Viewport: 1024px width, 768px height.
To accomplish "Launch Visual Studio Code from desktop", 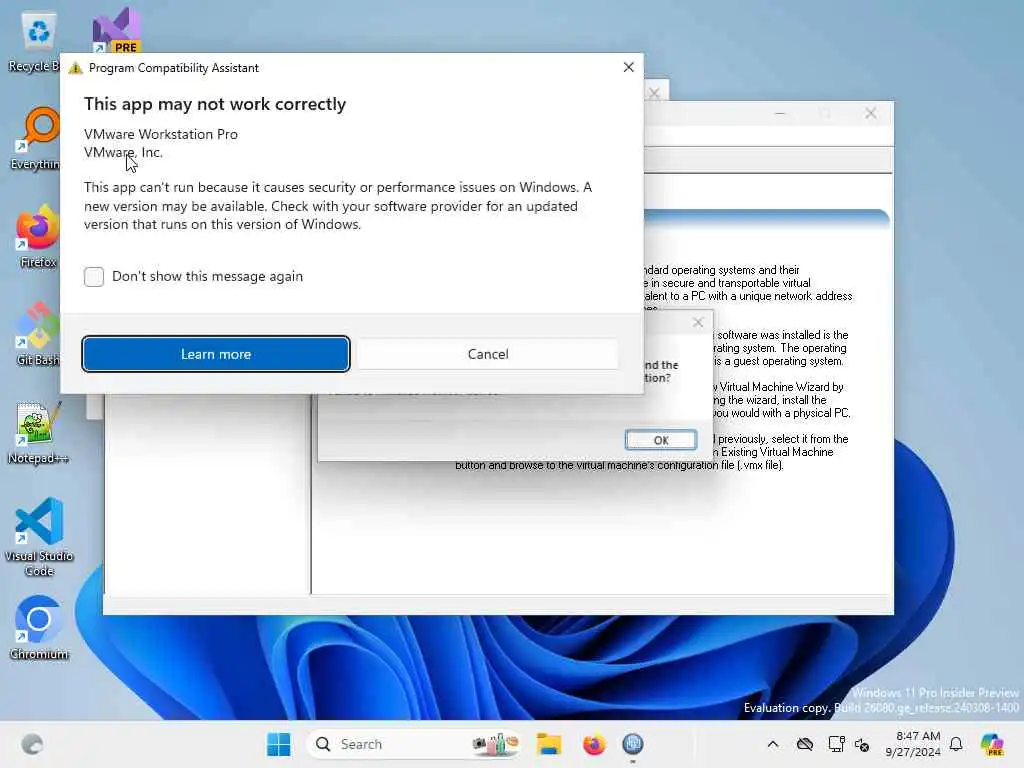I will coord(39,537).
